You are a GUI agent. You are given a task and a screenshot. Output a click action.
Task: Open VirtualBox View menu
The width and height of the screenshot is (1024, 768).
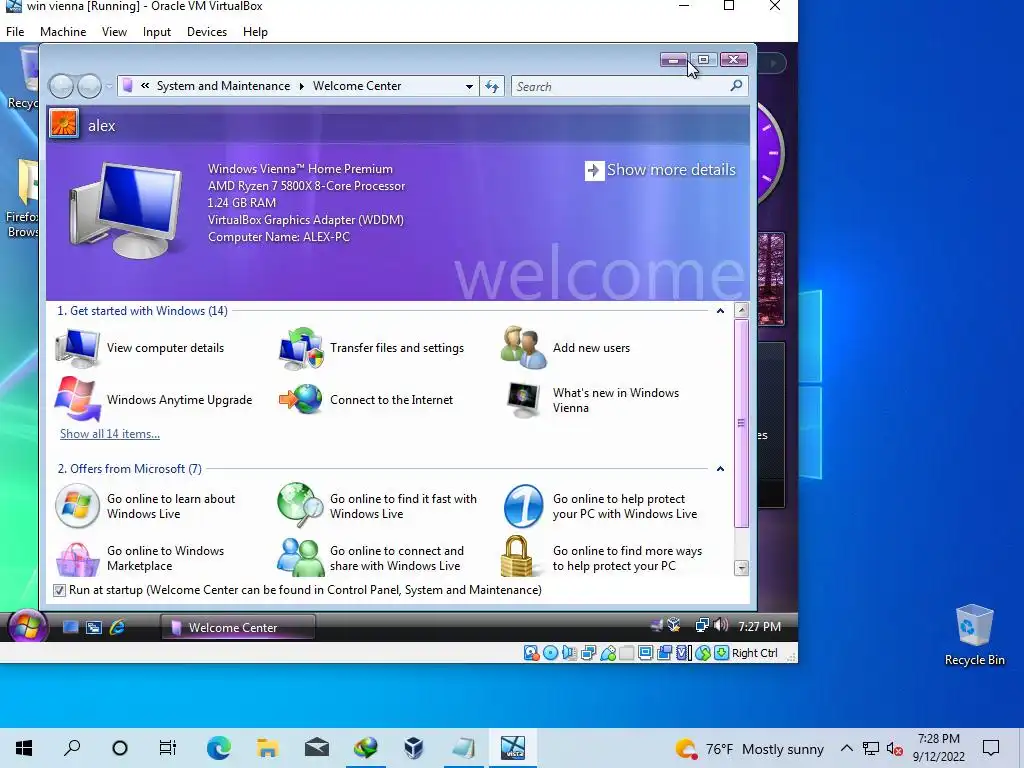(114, 31)
